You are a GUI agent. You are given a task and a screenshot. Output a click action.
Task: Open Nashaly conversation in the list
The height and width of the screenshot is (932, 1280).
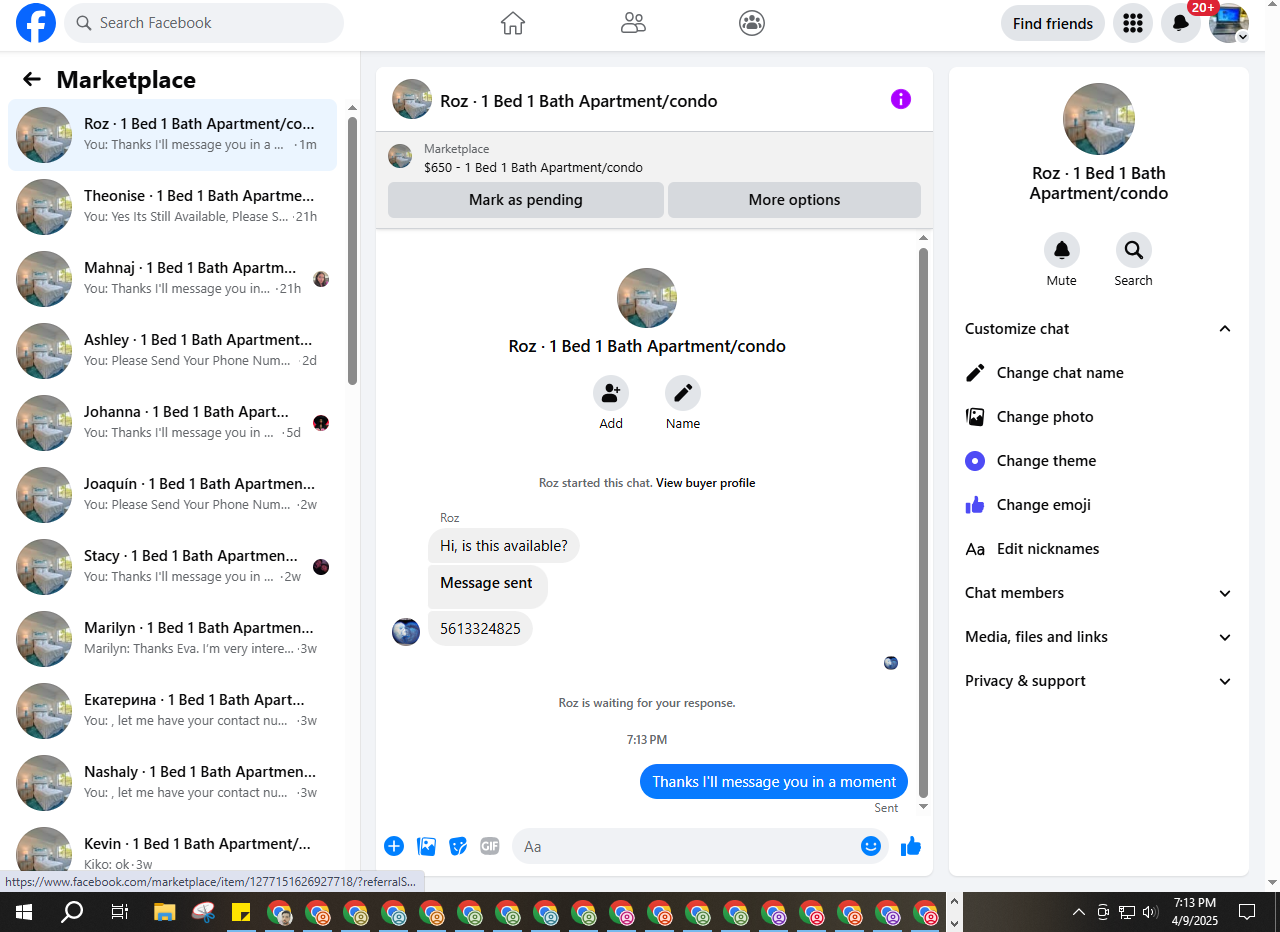pyautogui.click(x=172, y=783)
